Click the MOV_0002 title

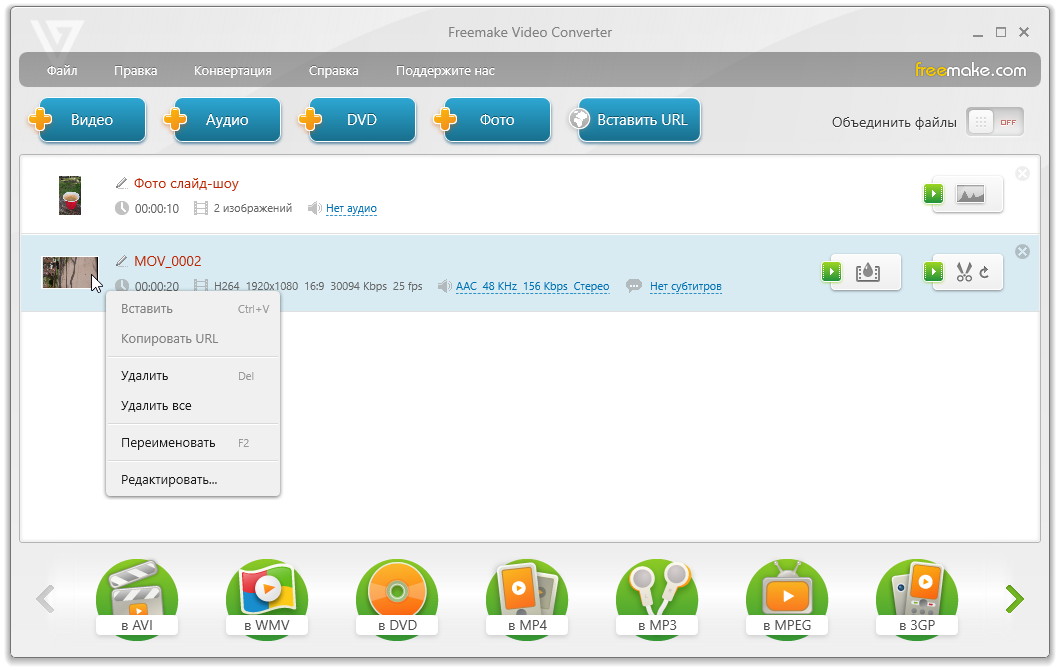click(168, 261)
